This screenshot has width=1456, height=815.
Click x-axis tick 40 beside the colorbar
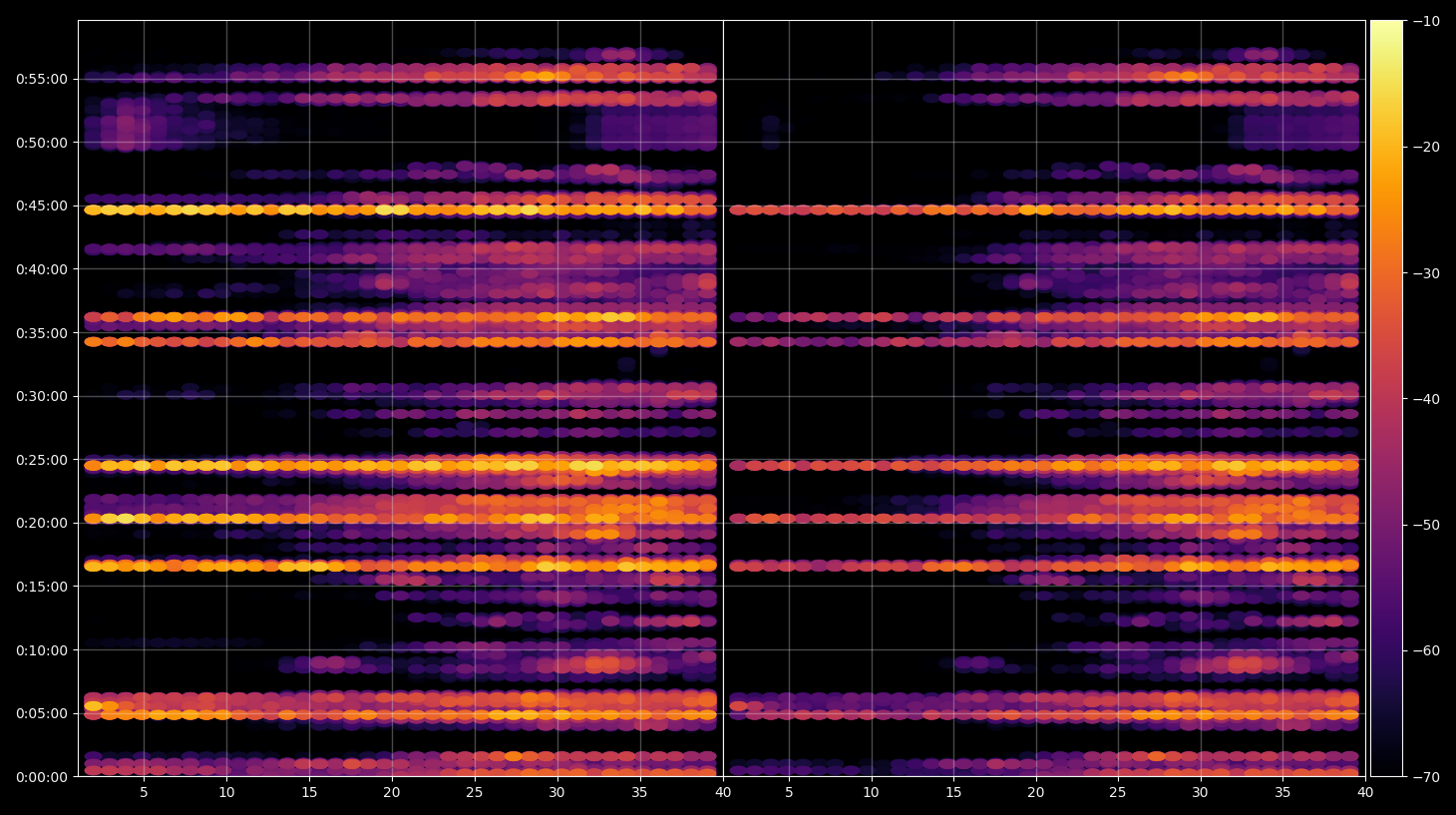(x=1365, y=793)
